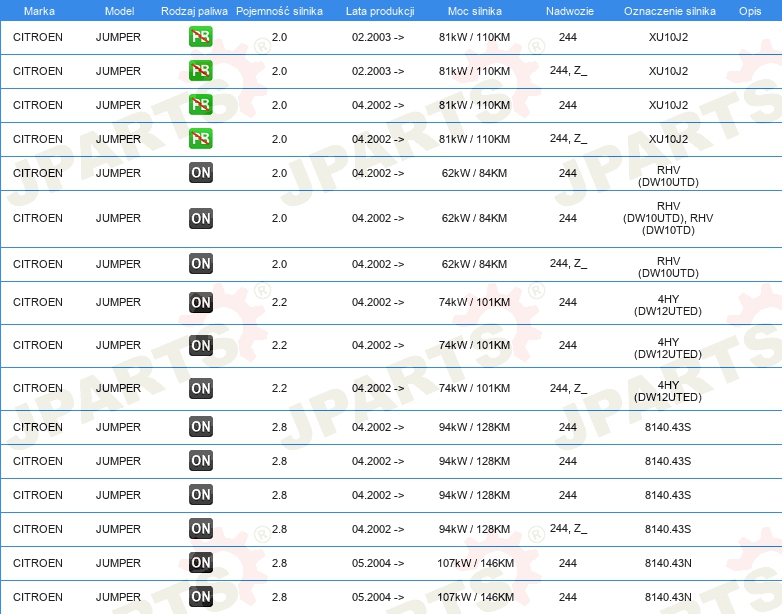The width and height of the screenshot is (782, 614).
Task: Click the Nadwozie column header
Action: 570,11
